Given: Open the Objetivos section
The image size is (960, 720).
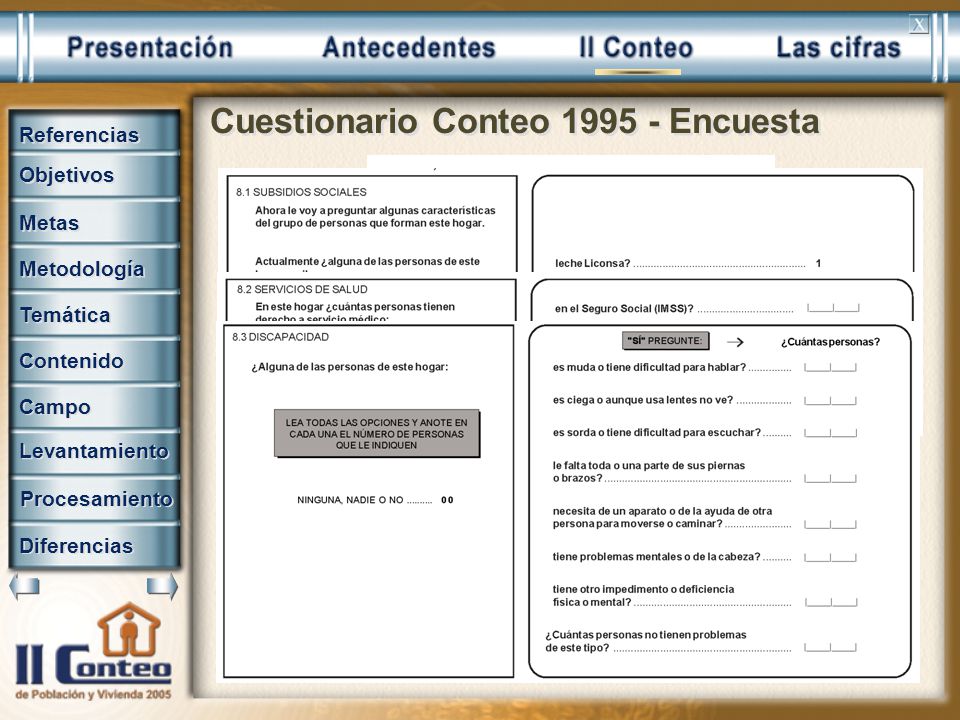Looking at the screenshot, I should click(x=95, y=176).
